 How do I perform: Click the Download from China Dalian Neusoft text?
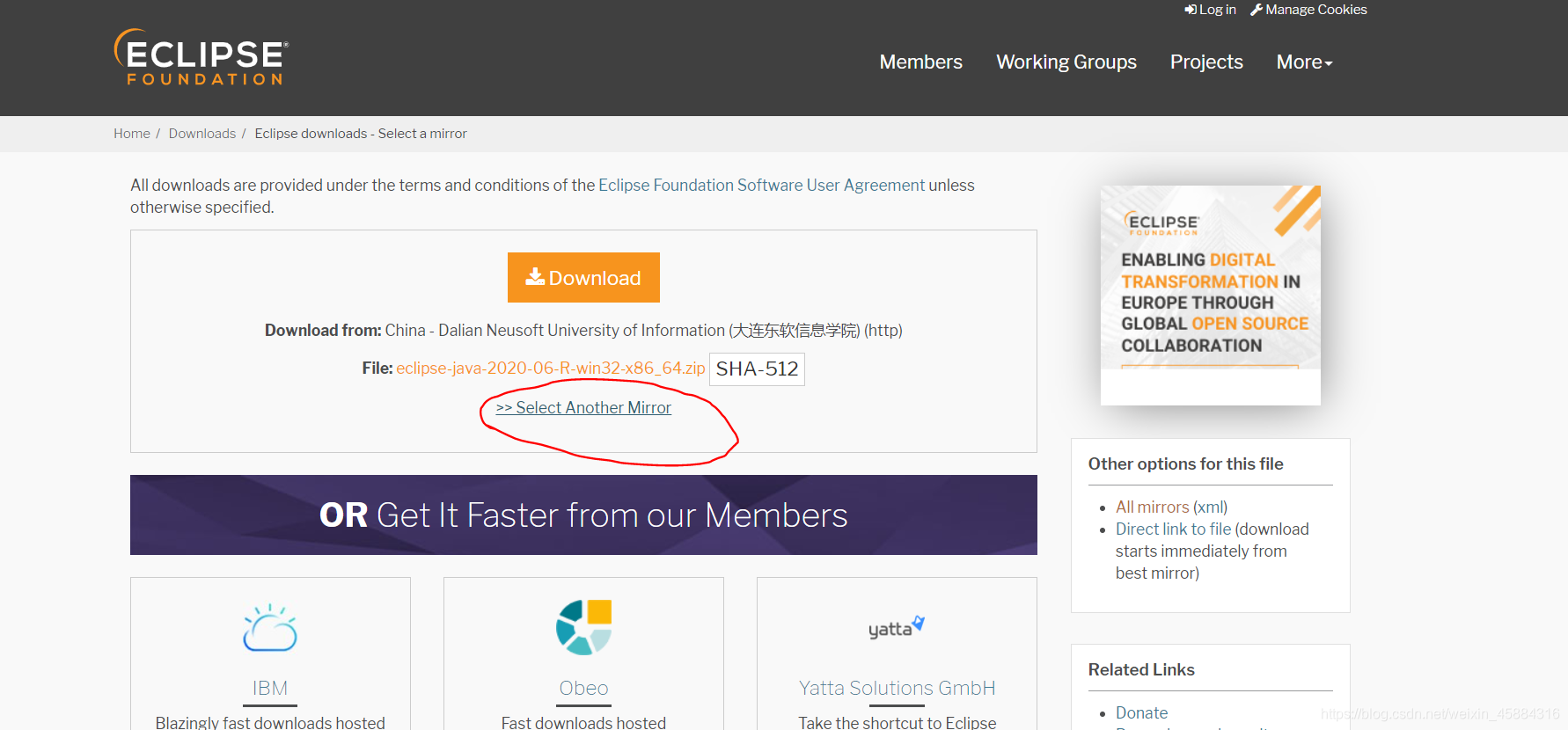583,330
